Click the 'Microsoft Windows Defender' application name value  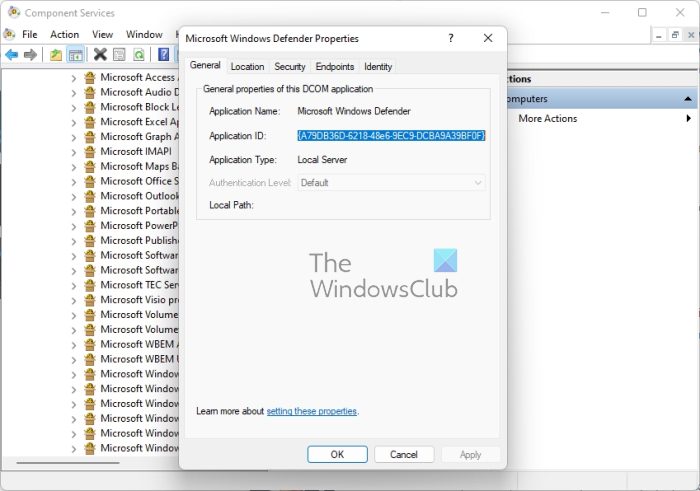(x=354, y=111)
